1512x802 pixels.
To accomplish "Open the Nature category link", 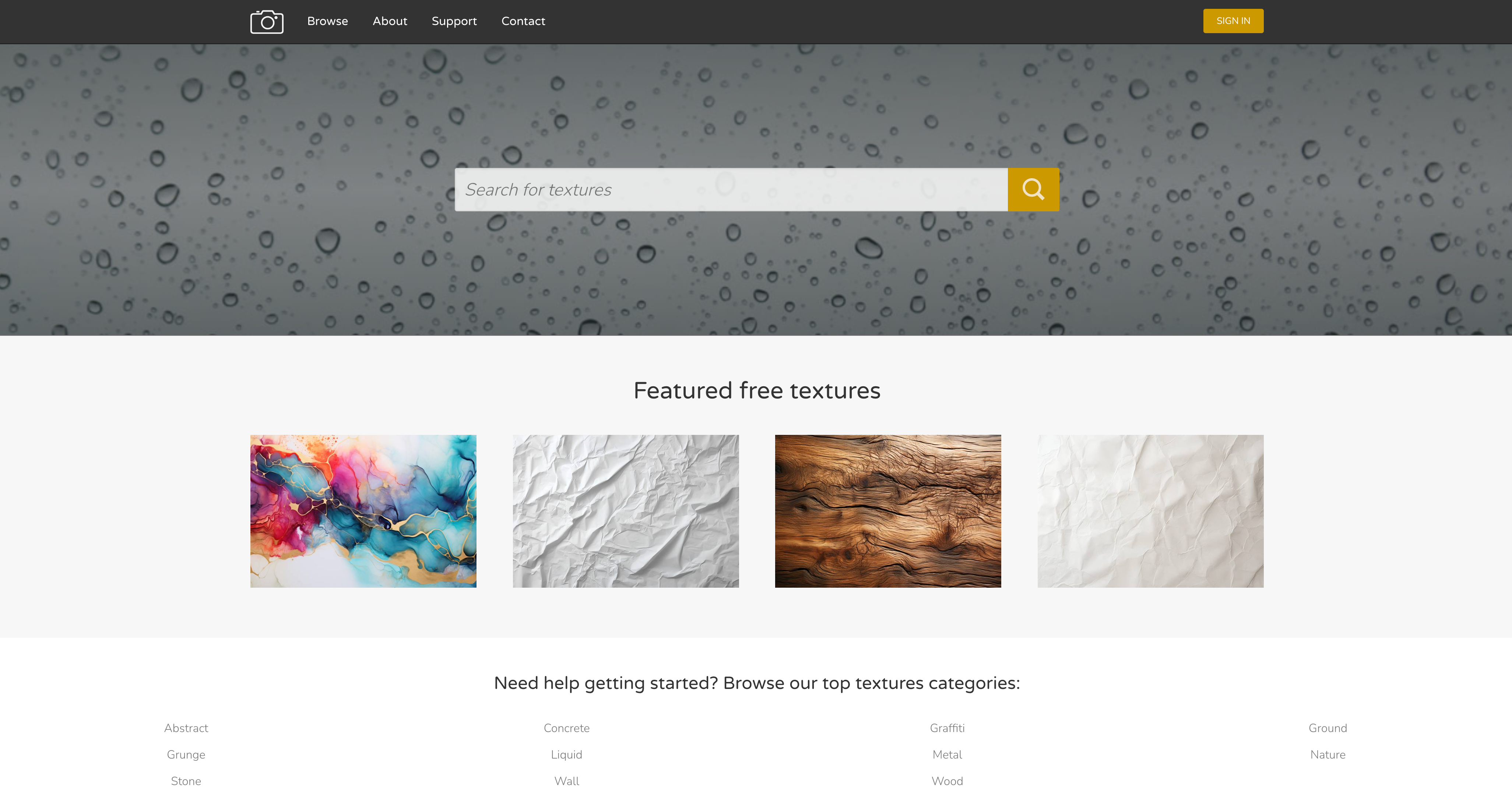I will (1328, 754).
